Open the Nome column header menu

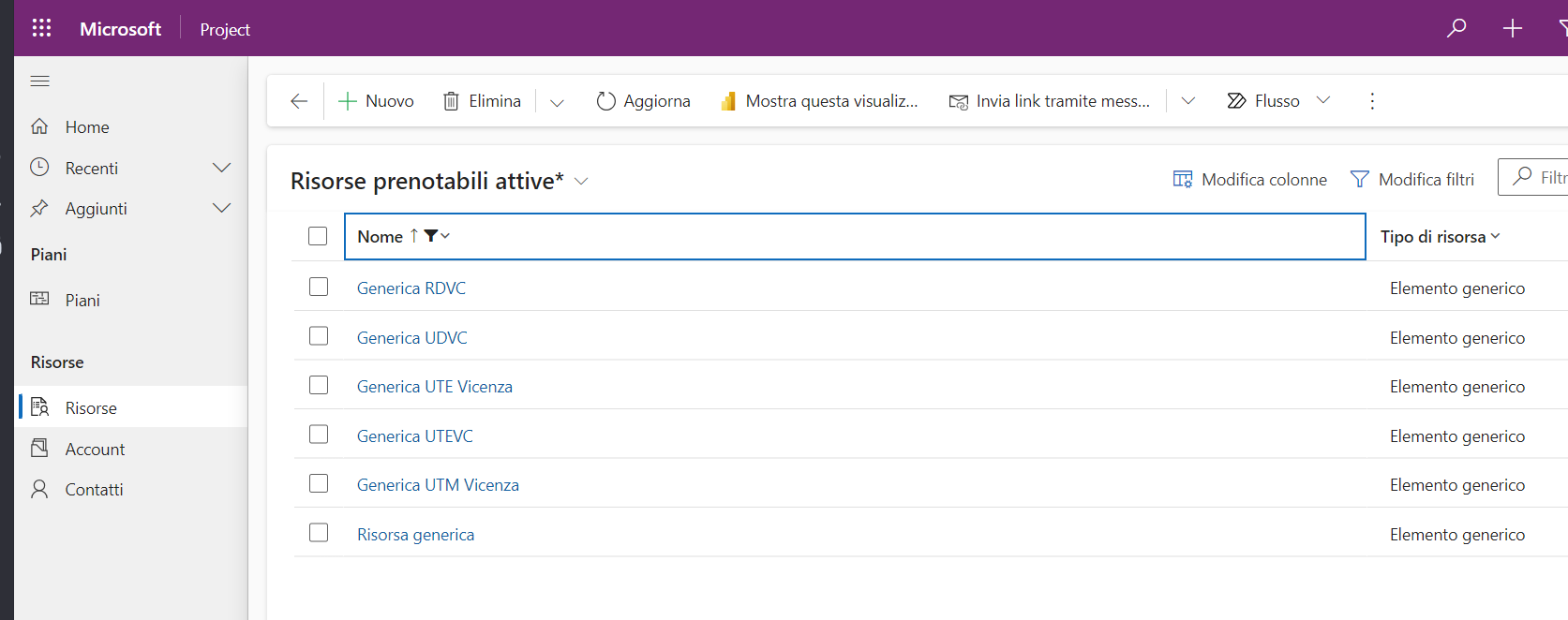[x=855, y=236]
